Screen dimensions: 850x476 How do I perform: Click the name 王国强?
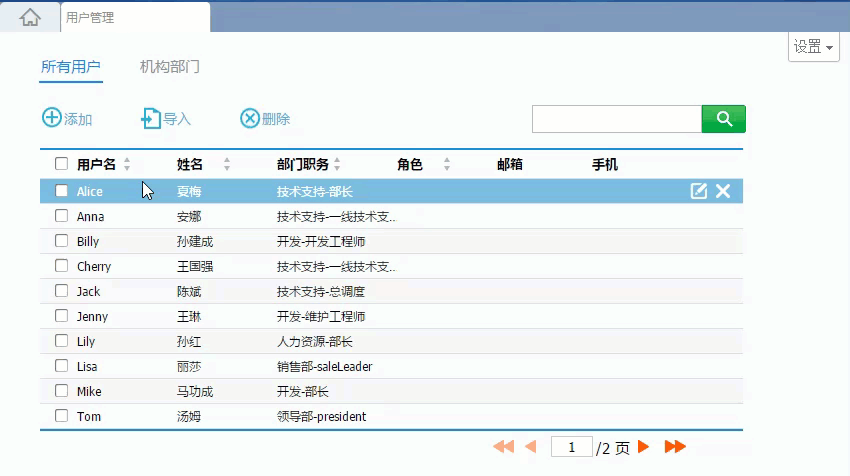point(195,266)
